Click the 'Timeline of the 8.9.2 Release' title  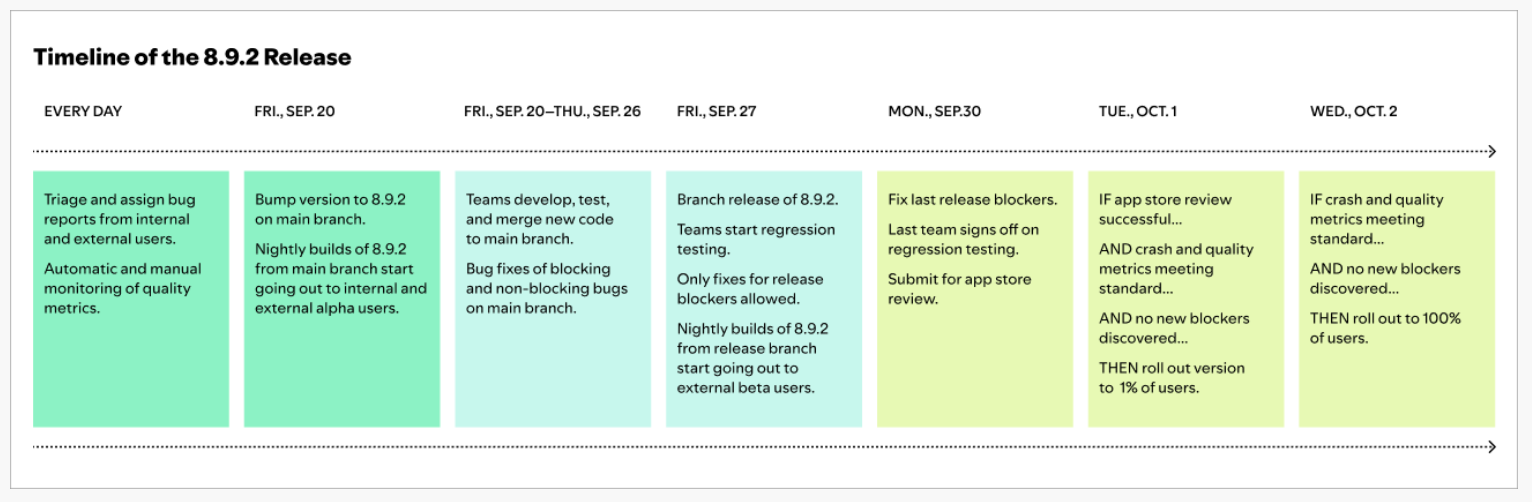pyautogui.click(x=192, y=57)
